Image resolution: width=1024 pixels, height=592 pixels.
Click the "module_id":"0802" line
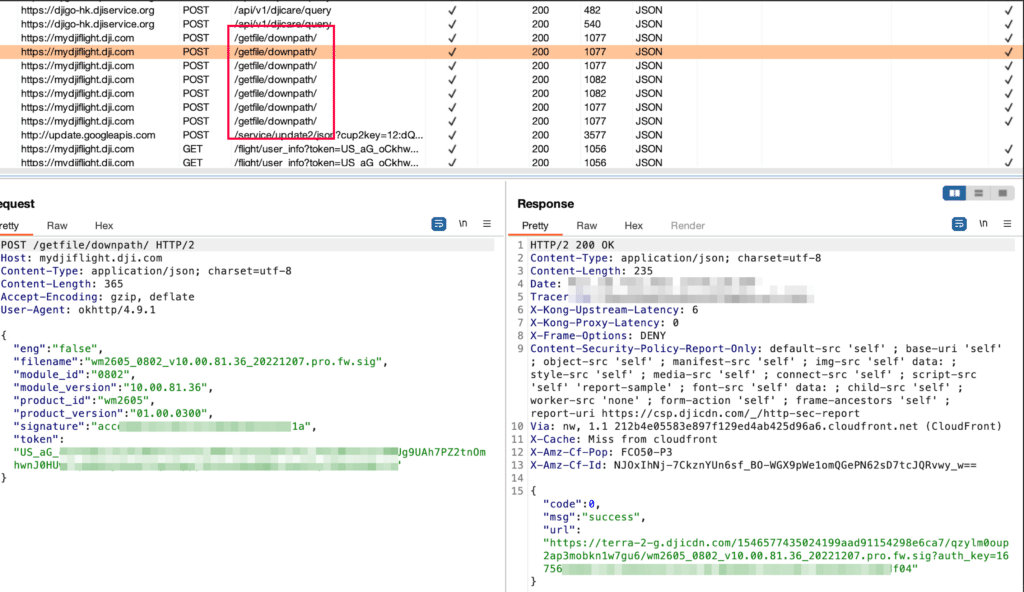pos(74,374)
